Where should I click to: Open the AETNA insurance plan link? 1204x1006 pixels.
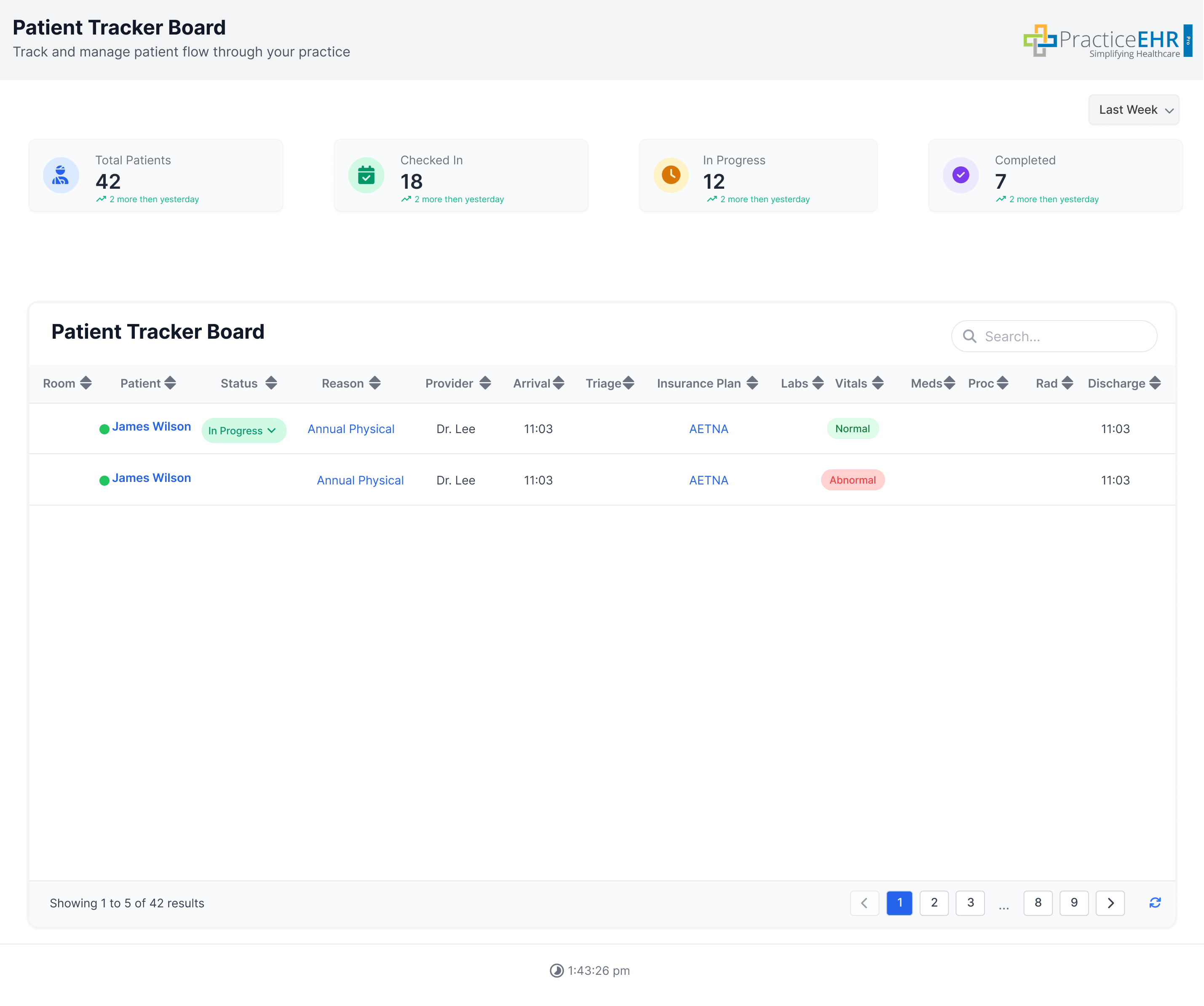709,429
